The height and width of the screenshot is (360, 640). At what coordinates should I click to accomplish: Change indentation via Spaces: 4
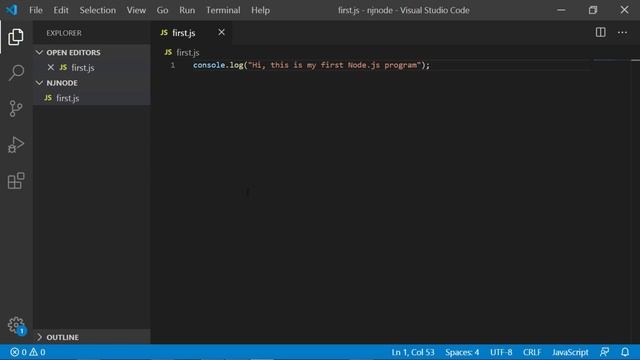click(462, 352)
